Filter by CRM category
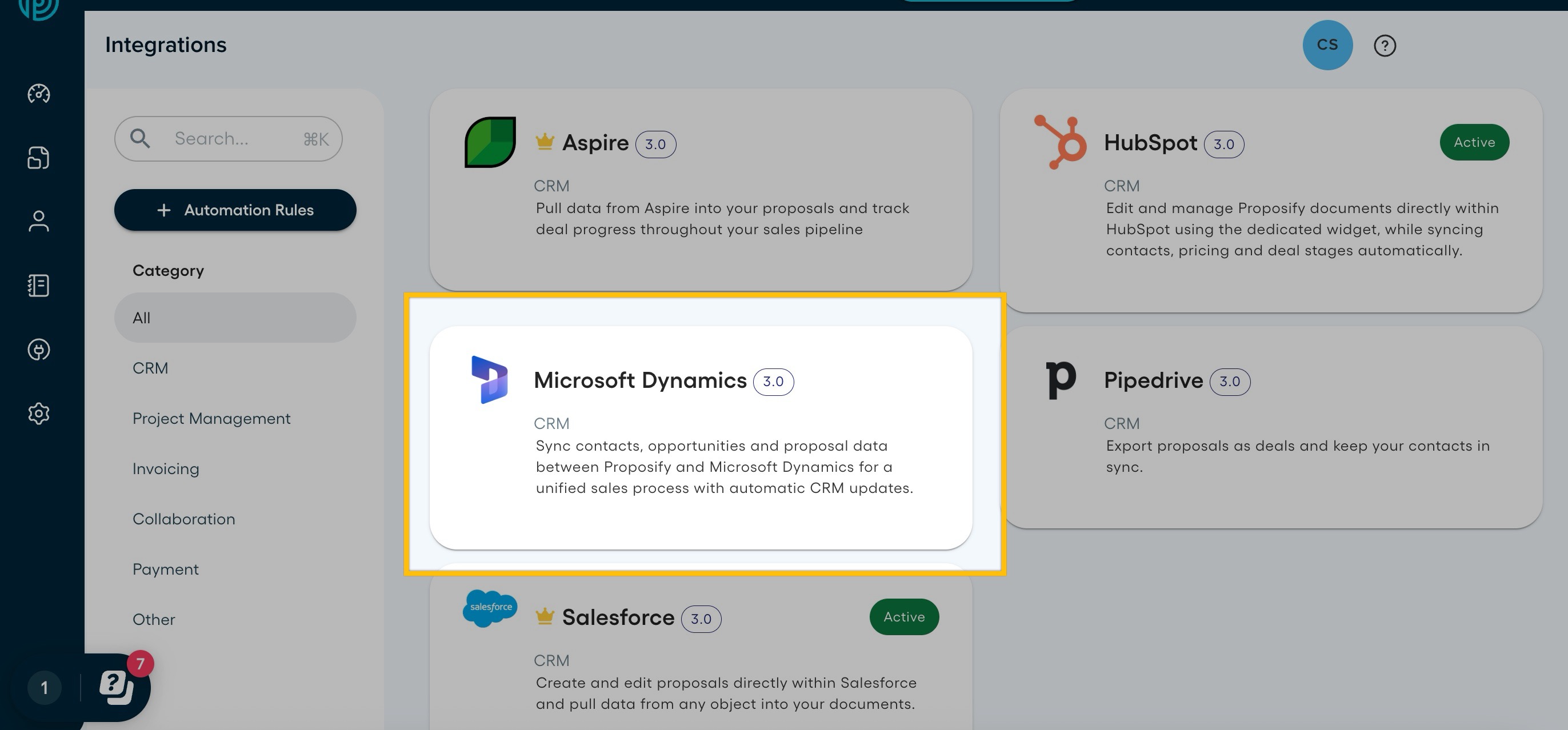The width and height of the screenshot is (1568, 730). click(150, 368)
